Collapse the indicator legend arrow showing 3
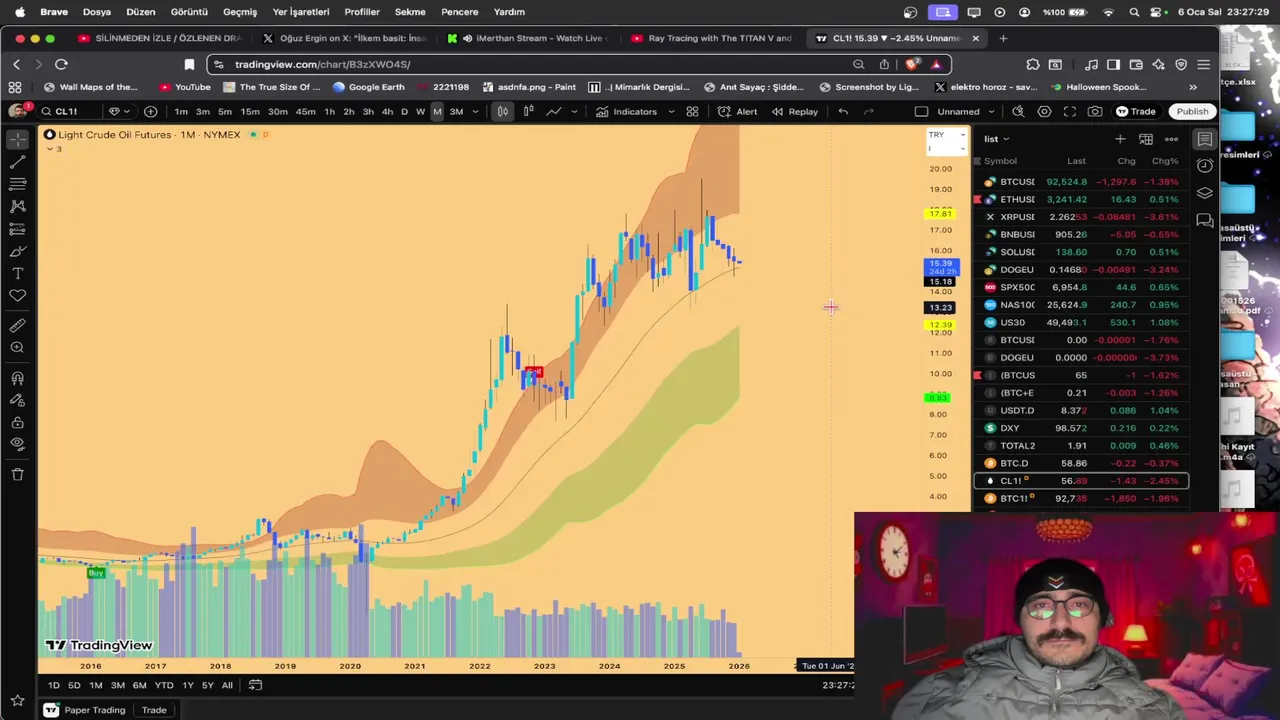Viewport: 1280px width, 720px height. point(51,149)
